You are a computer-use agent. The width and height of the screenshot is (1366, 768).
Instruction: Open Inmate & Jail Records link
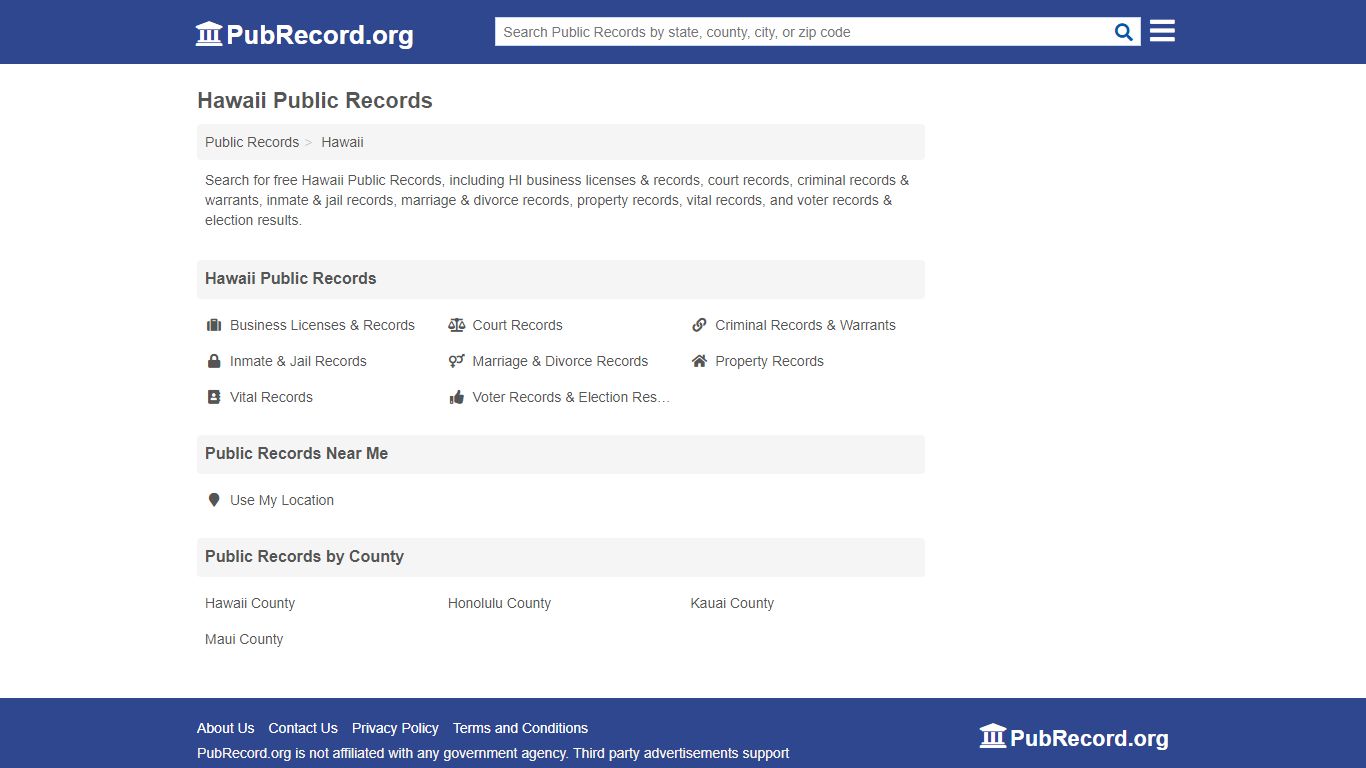click(x=298, y=361)
